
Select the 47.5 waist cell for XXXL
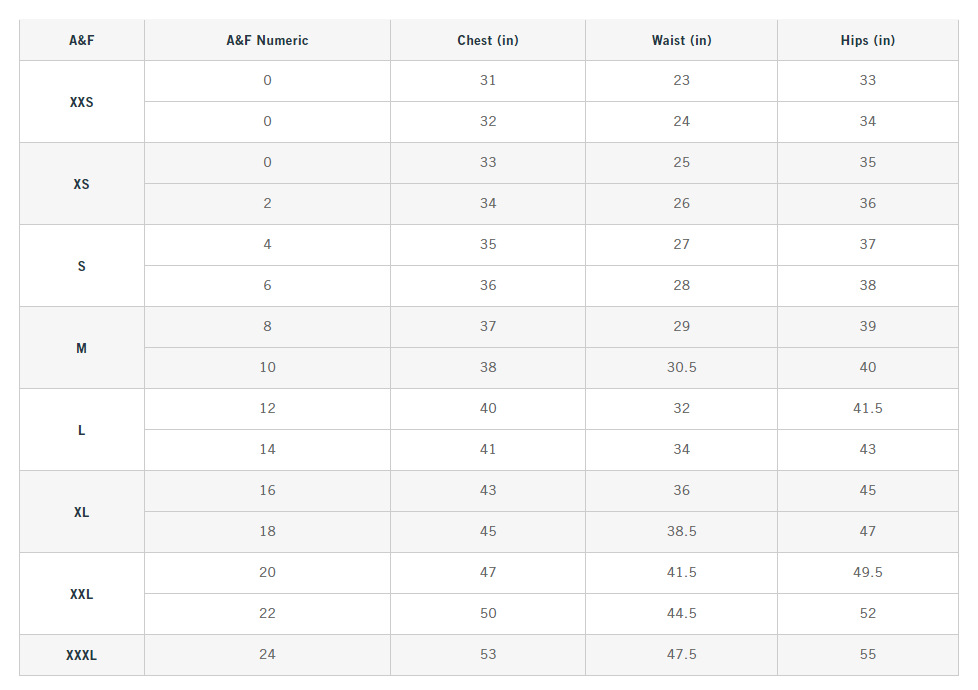(x=681, y=655)
